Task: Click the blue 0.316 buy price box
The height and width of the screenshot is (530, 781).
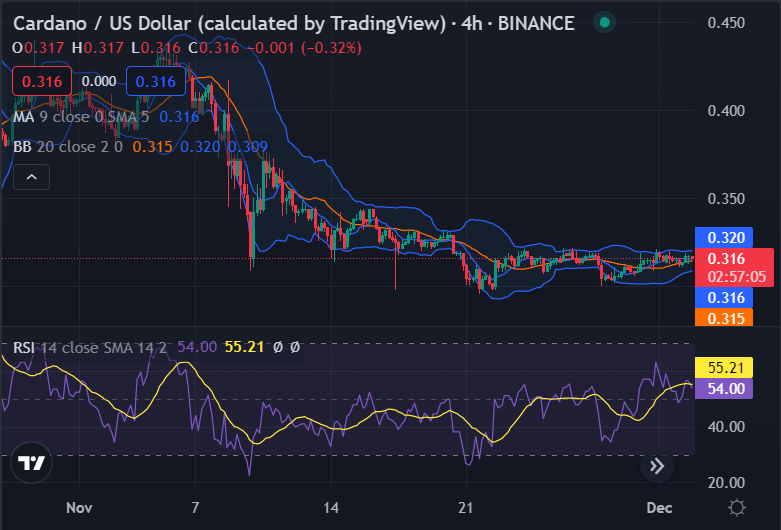Action: pos(156,81)
